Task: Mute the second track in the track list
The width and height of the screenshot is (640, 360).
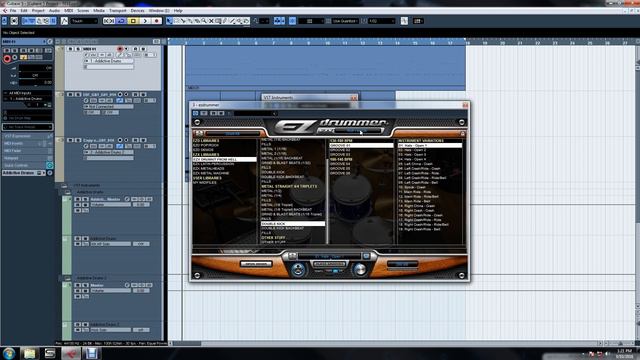Action: [x=70, y=94]
